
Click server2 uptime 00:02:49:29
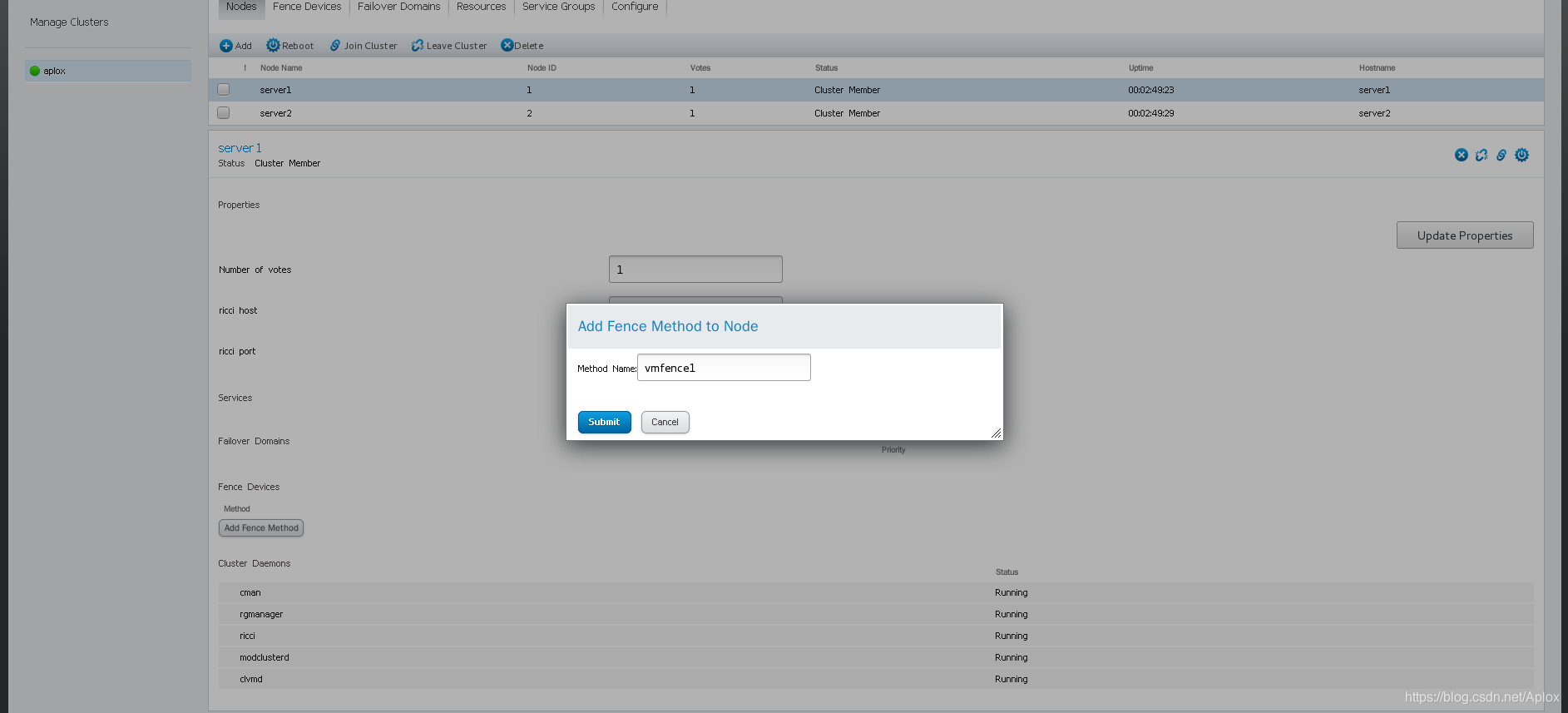[x=1151, y=113]
